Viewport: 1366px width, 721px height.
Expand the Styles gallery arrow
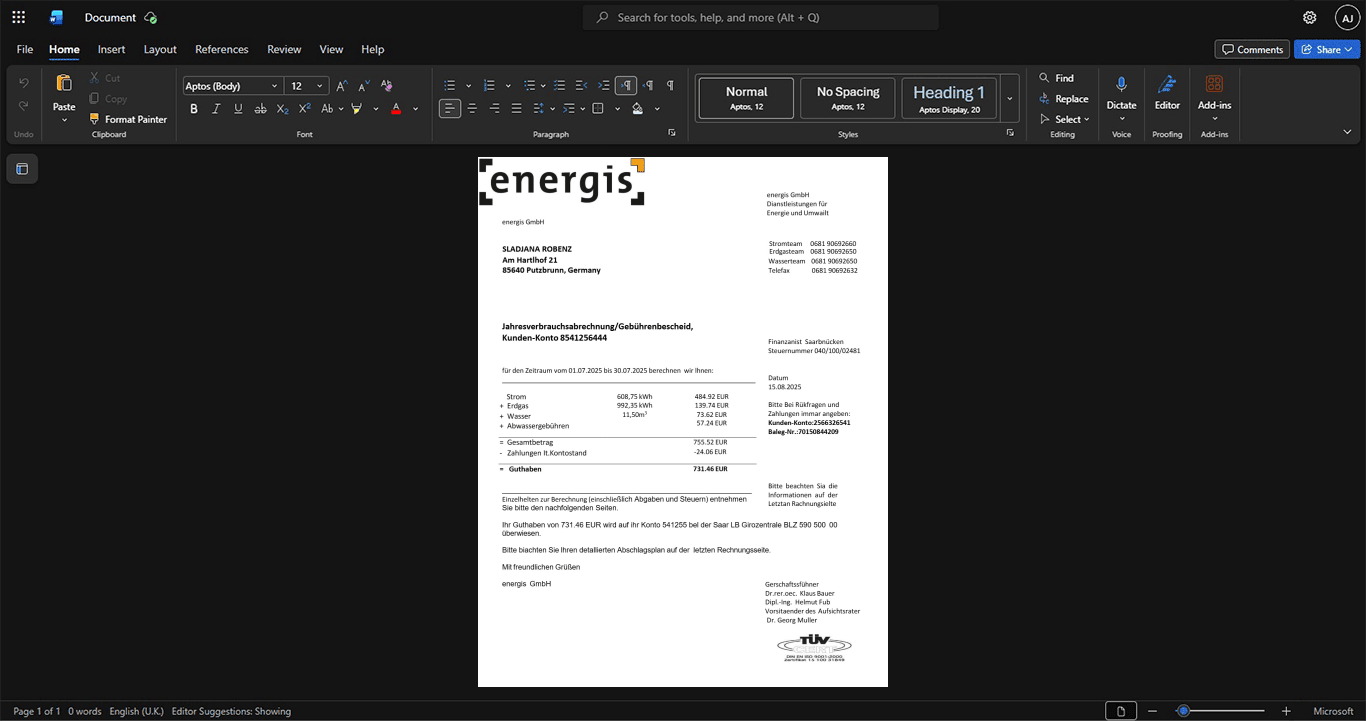[1010, 98]
